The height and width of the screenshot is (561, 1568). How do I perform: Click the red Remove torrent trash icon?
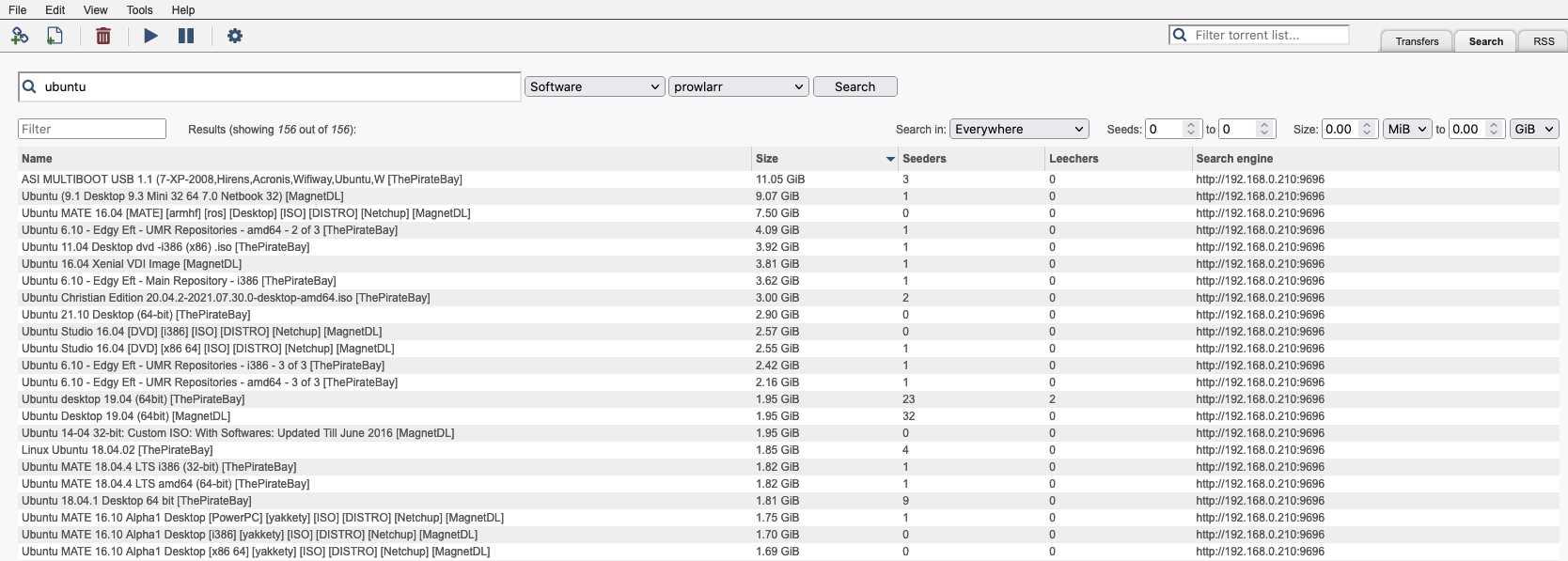[103, 36]
